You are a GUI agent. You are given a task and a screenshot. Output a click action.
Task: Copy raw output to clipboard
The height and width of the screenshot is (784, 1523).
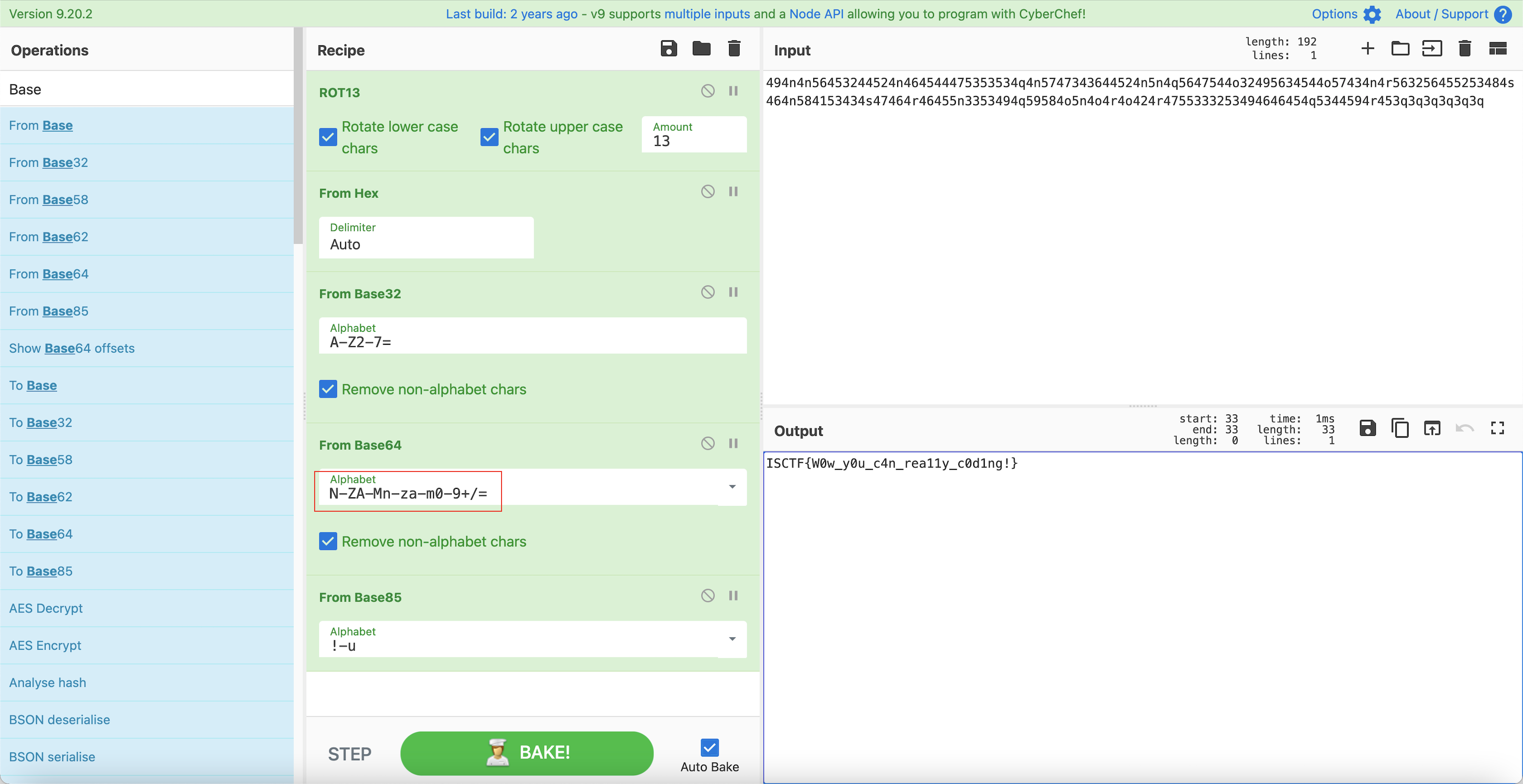tap(1400, 428)
